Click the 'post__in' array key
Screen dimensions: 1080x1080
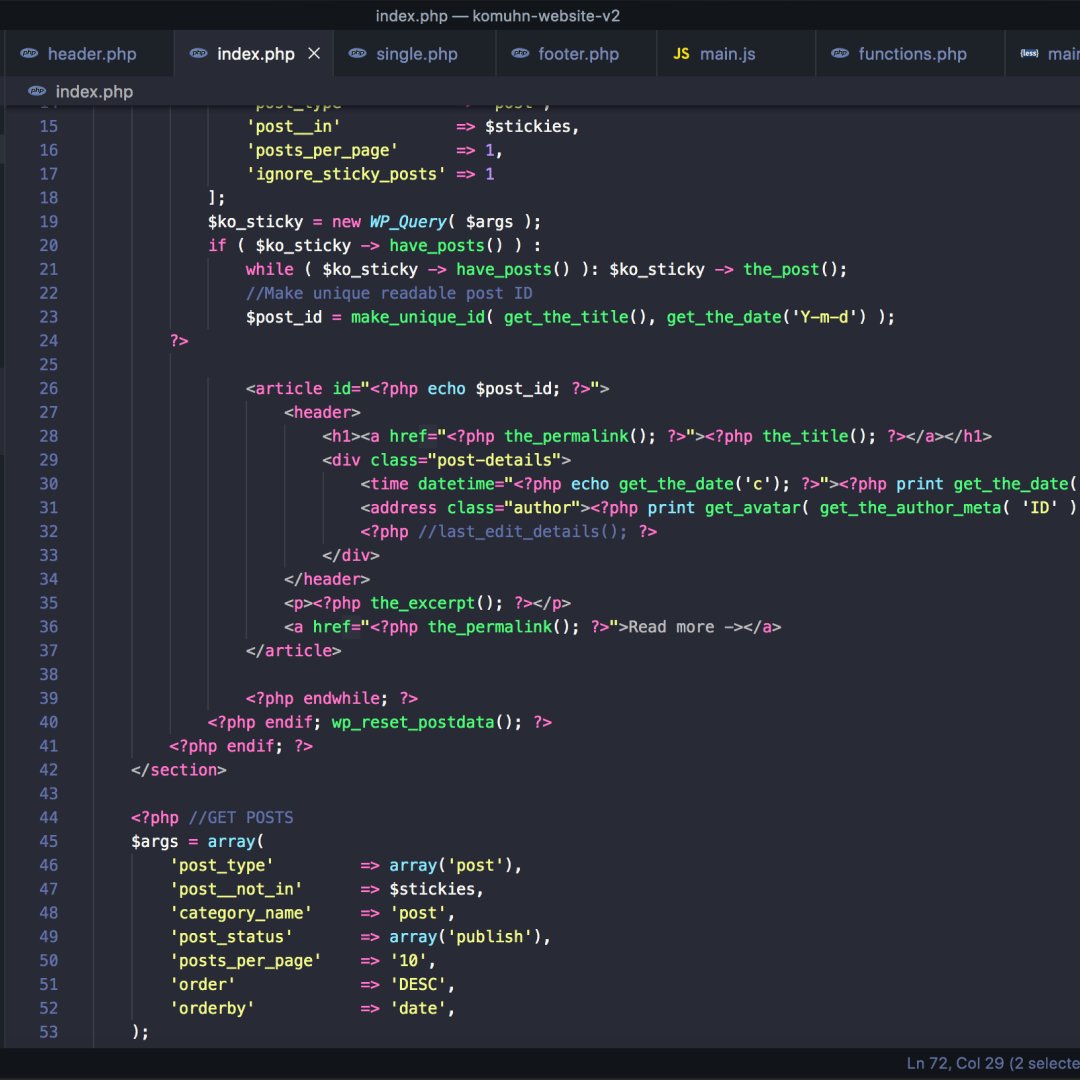point(293,127)
